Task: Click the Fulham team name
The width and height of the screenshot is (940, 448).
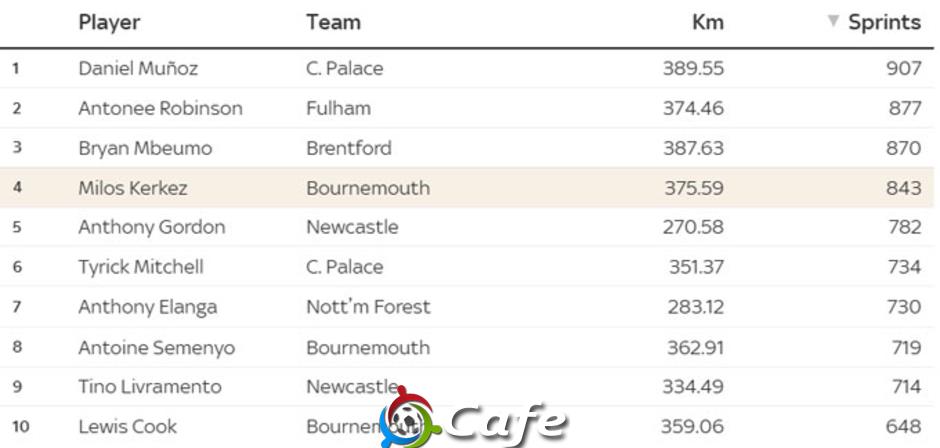Action: (x=339, y=109)
